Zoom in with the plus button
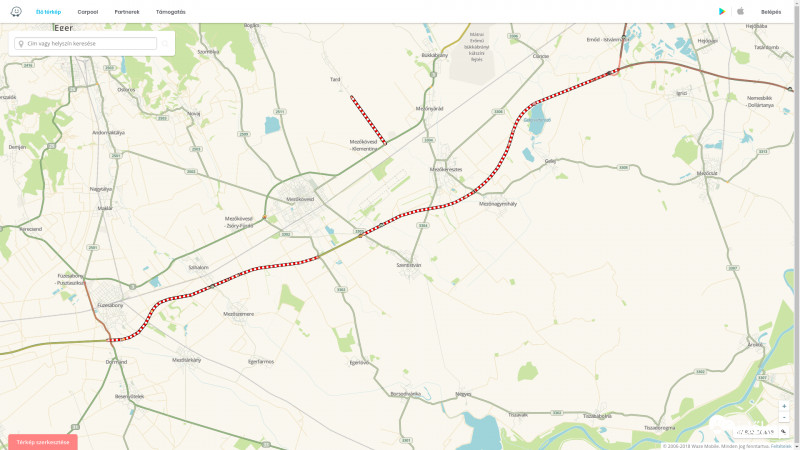Image resolution: width=800 pixels, height=450 pixels. click(x=784, y=407)
